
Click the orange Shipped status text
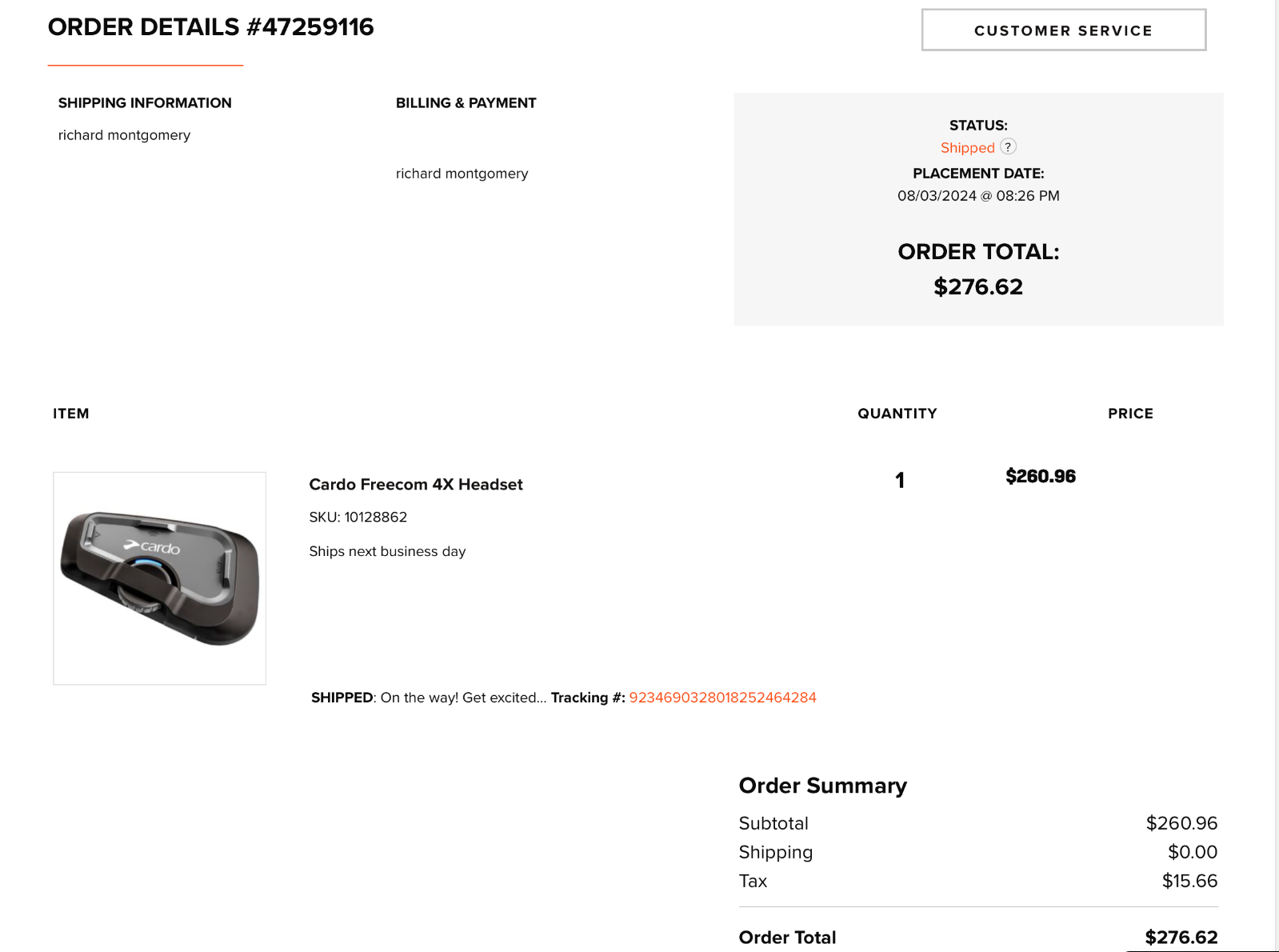tap(968, 148)
